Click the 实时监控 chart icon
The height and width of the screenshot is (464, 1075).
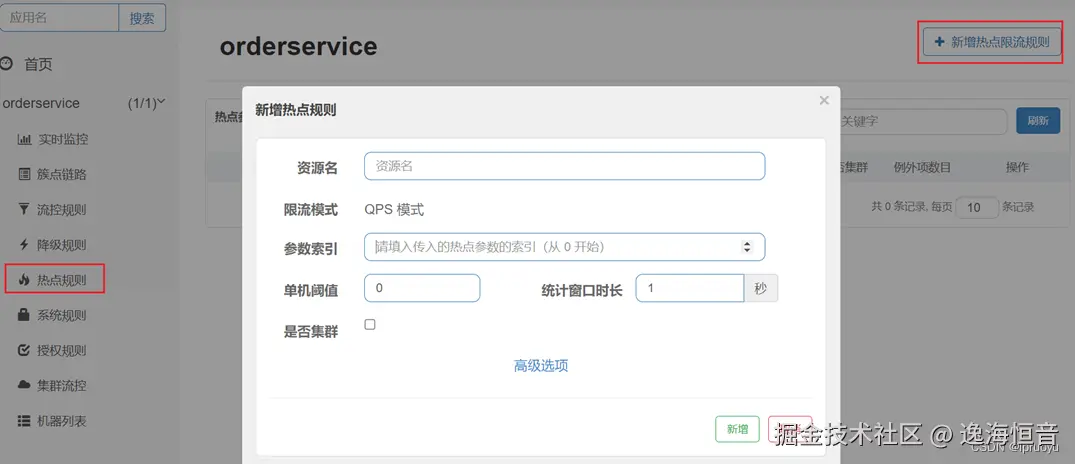[x=24, y=140]
